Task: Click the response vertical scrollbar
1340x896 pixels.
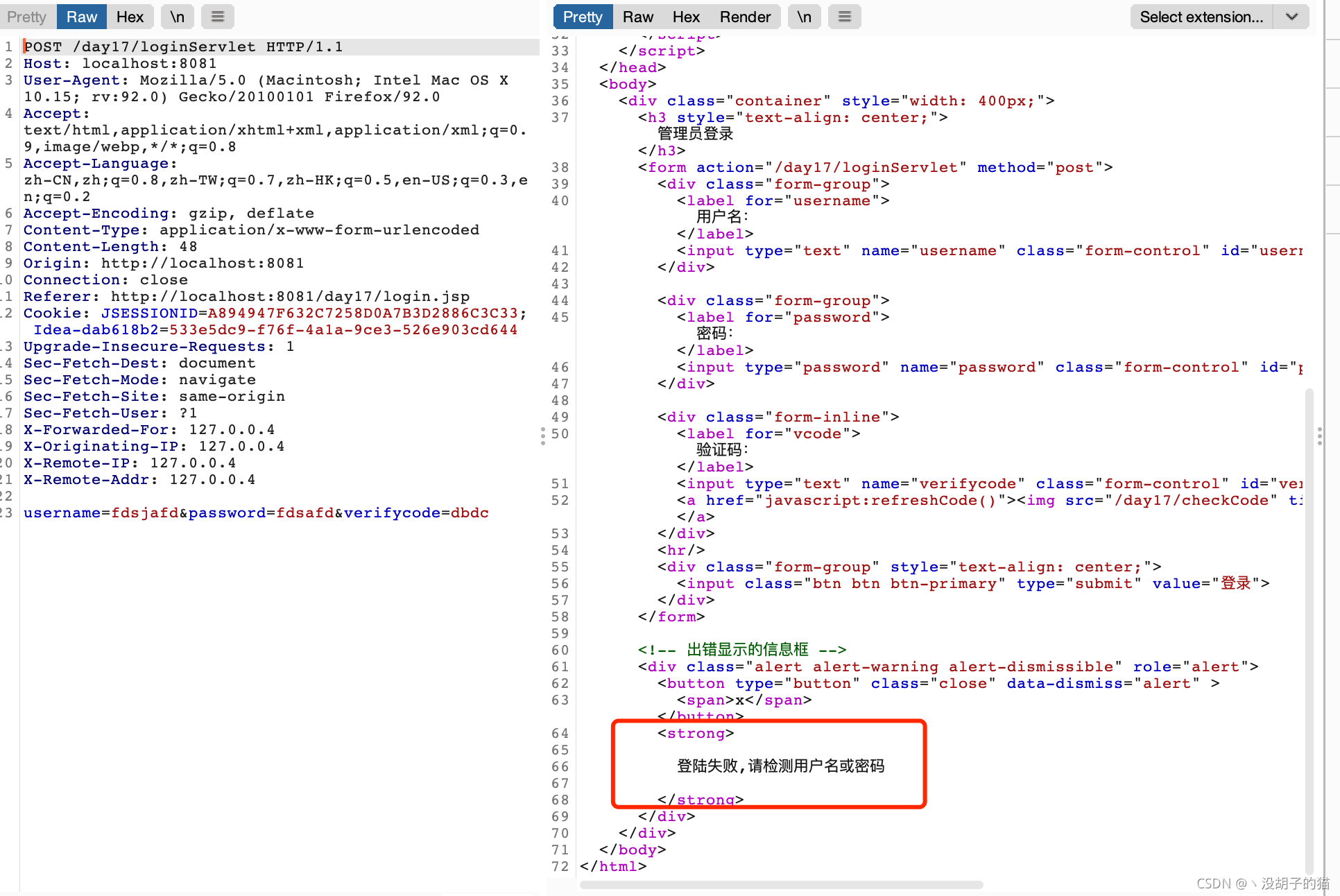Action: [x=1309, y=631]
